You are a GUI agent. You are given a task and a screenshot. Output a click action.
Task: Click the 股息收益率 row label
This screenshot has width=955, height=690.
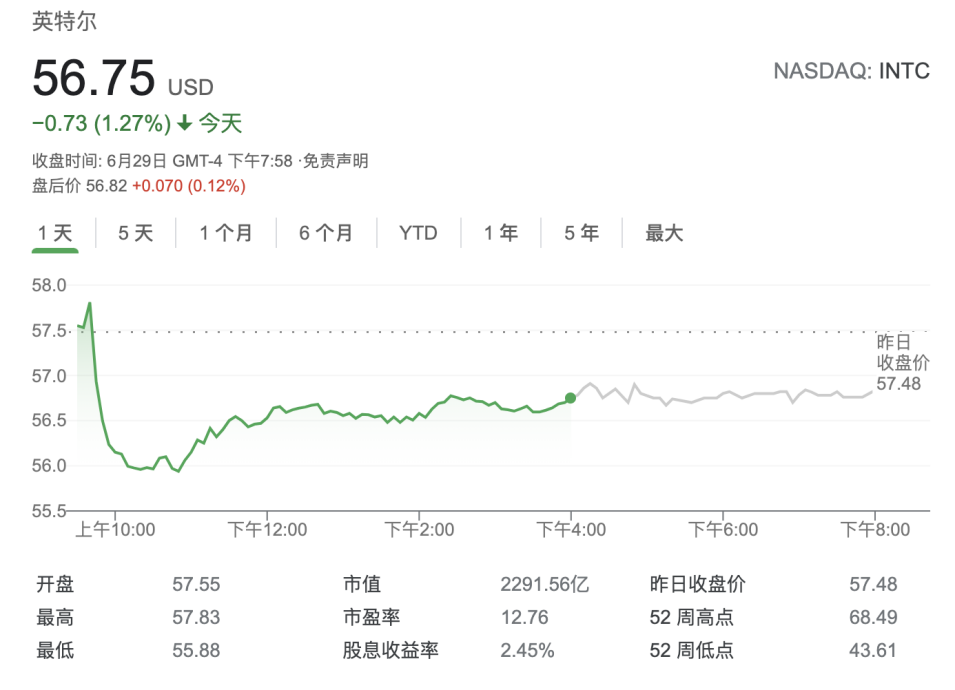pos(390,650)
